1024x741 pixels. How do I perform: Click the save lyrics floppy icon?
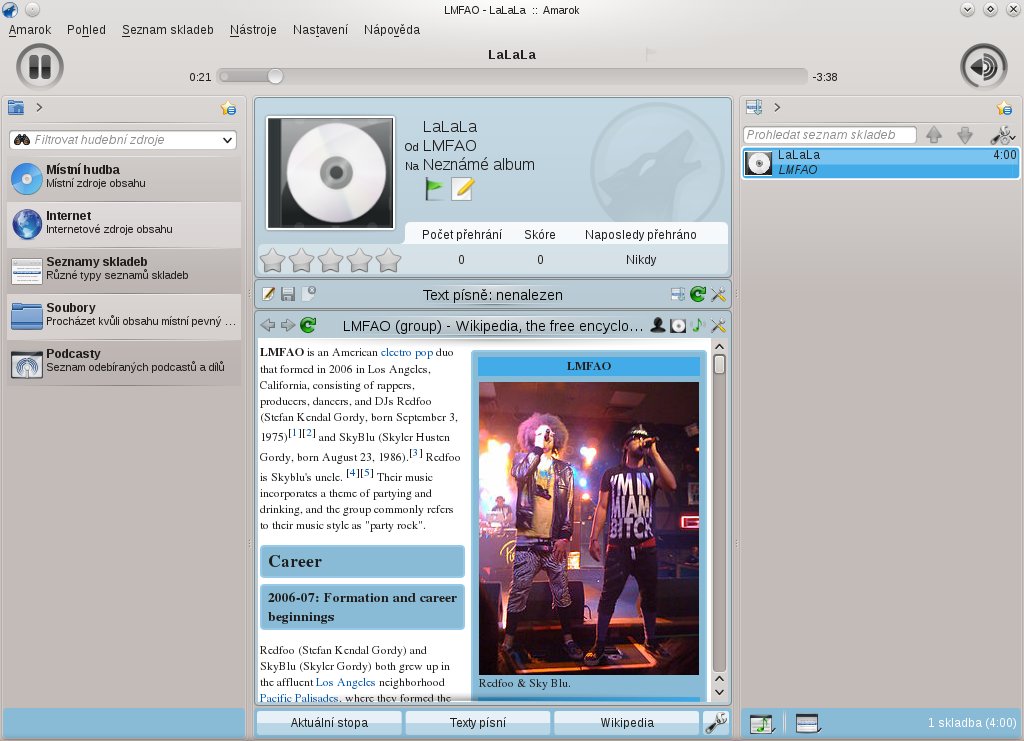(x=288, y=294)
